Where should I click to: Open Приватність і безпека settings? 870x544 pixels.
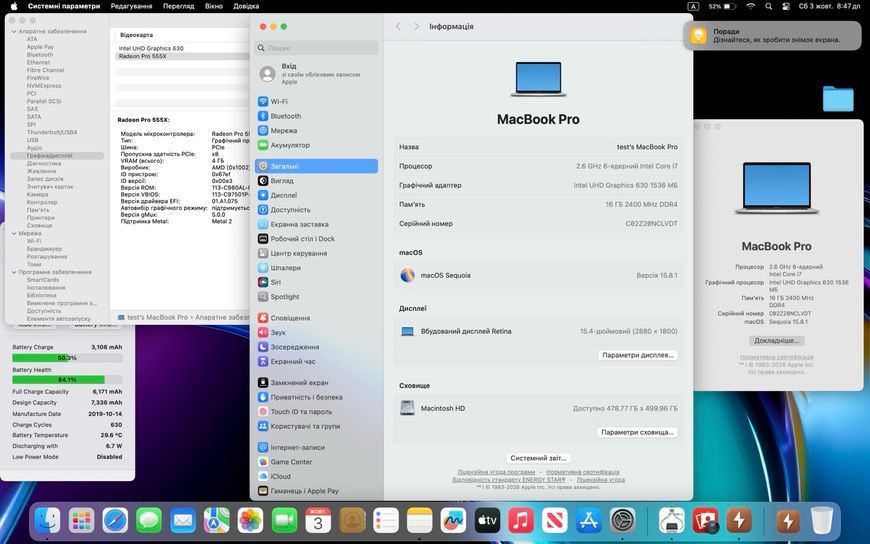click(316, 397)
